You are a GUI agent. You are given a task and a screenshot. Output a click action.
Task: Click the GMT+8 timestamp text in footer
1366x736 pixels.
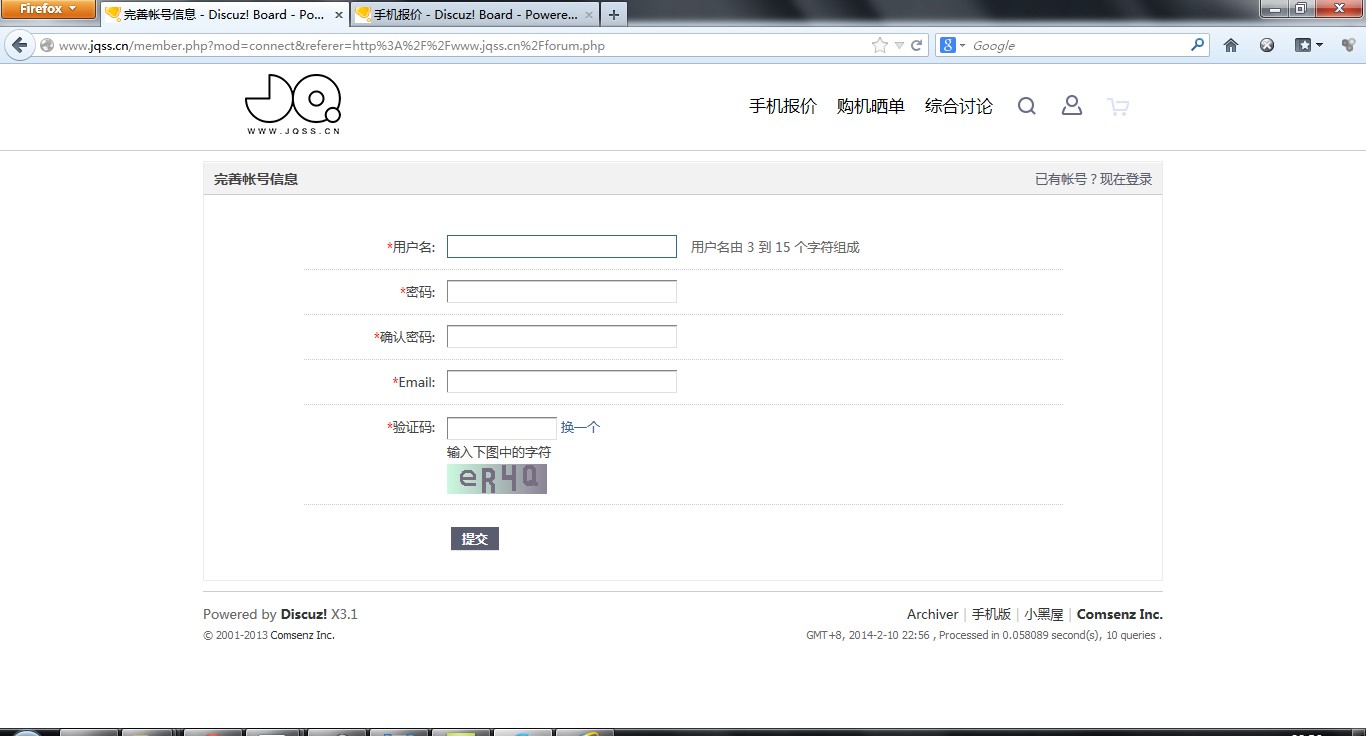click(868, 635)
